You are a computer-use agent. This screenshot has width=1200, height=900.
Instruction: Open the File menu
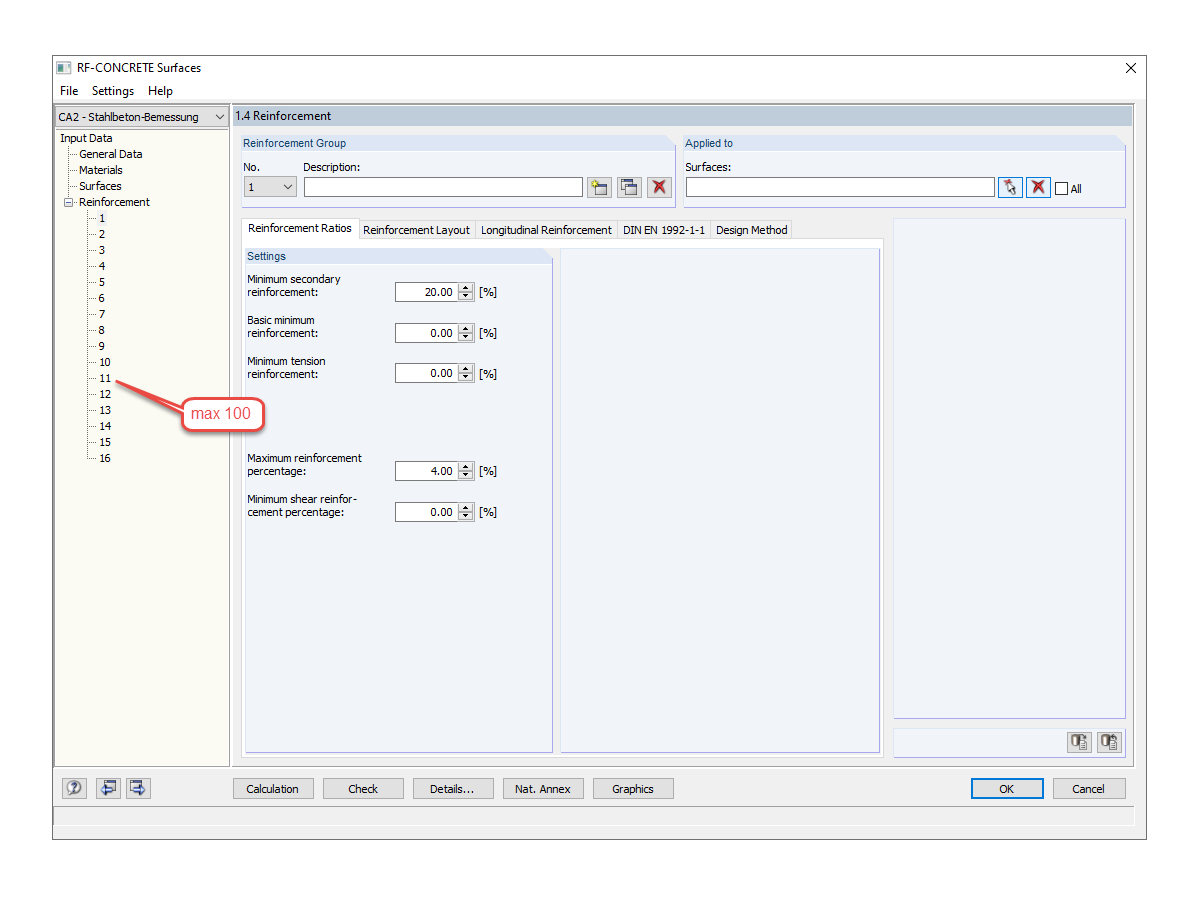pos(69,91)
